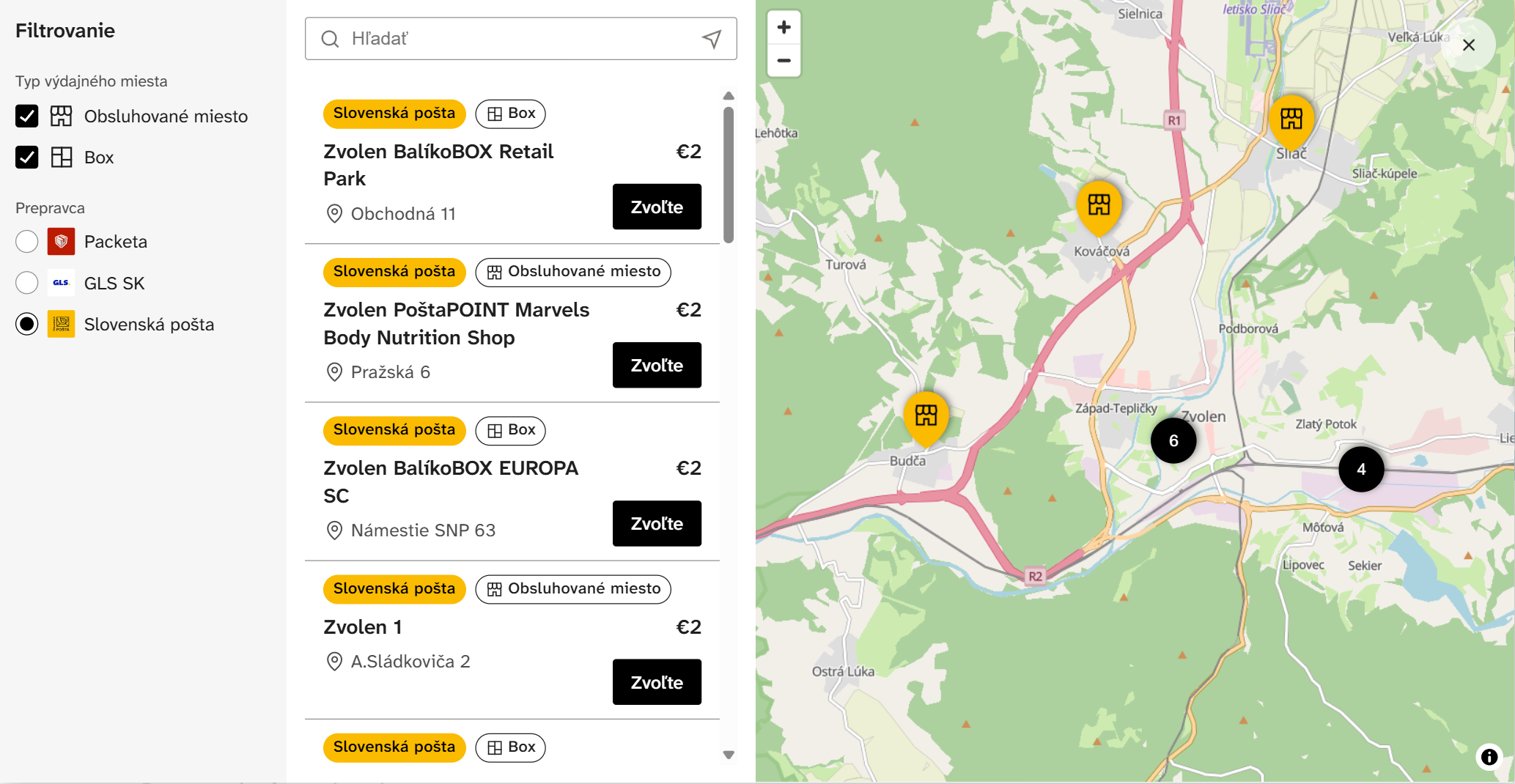The image size is (1515, 784).
Task: Zoom in on the map
Action: point(784,27)
